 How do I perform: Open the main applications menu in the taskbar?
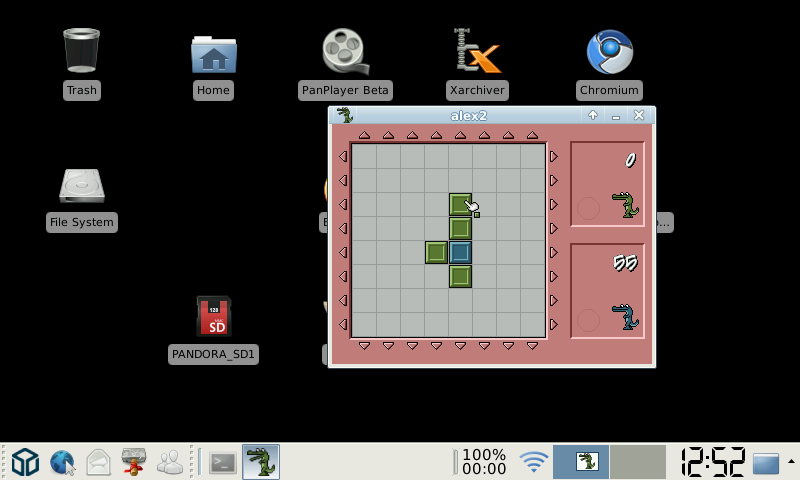[x=25, y=462]
